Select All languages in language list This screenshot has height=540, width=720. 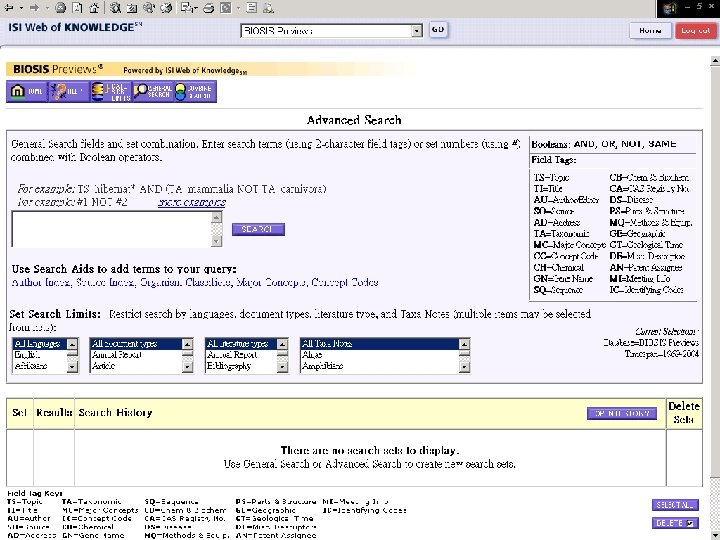39,343
